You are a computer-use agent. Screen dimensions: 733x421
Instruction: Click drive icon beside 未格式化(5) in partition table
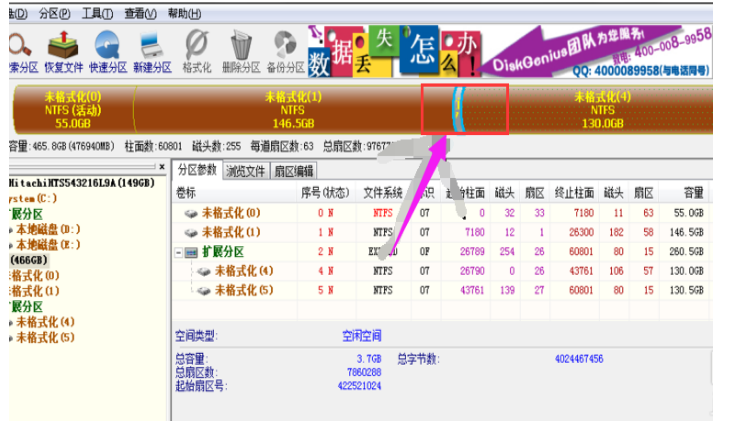click(204, 291)
